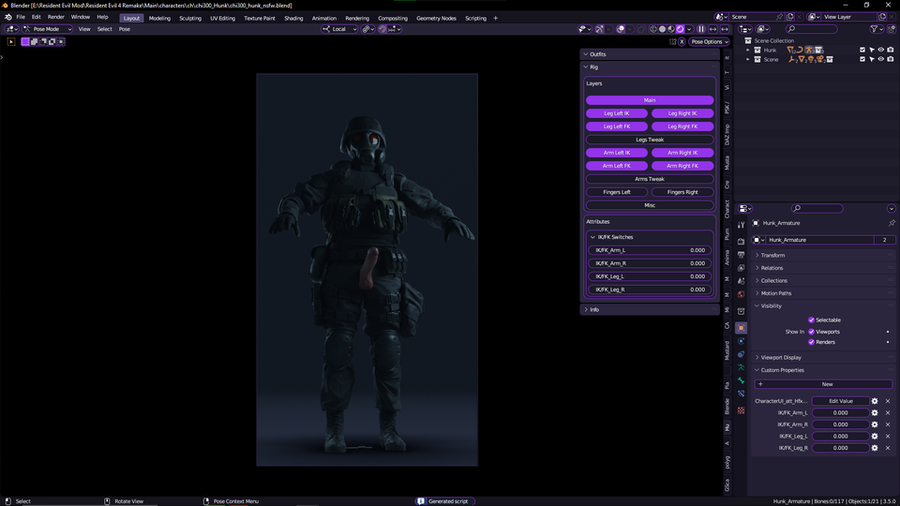Open the Pose menu in viewport header
This screenshot has height=506, width=900.
click(x=124, y=29)
